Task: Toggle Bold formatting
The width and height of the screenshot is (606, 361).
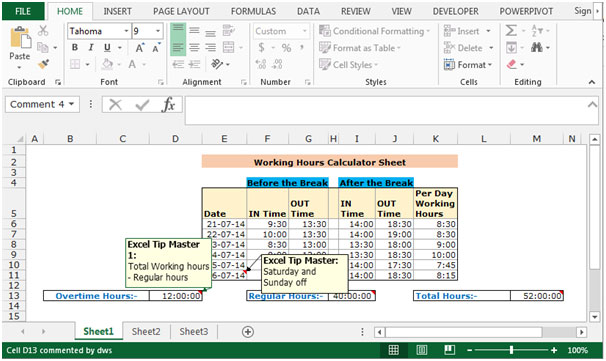Action: (75, 48)
